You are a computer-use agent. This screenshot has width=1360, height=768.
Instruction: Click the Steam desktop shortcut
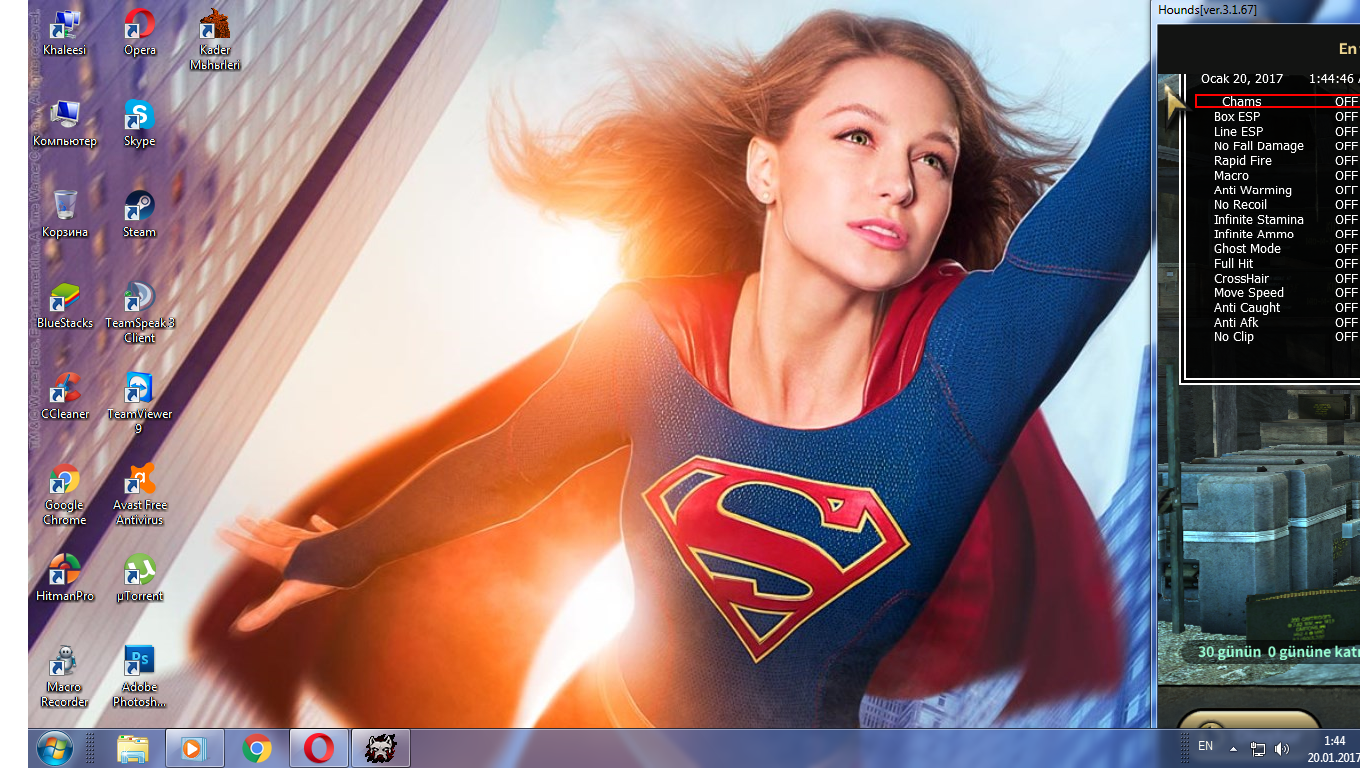pyautogui.click(x=140, y=214)
